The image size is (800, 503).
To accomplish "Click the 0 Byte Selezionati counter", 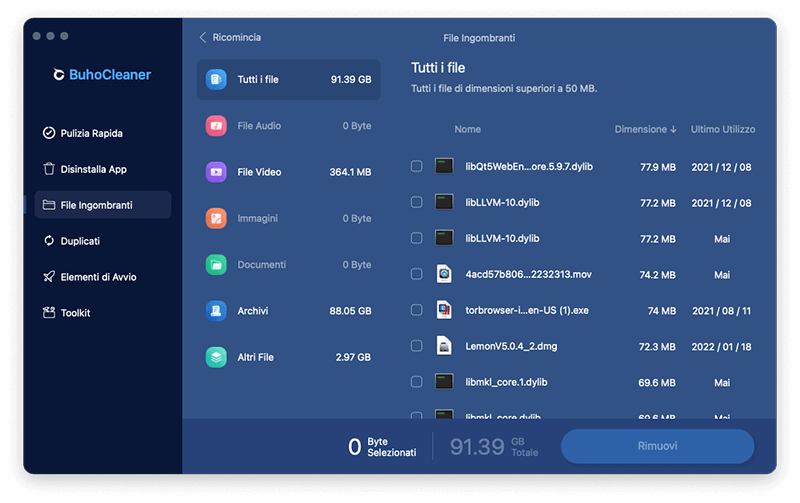I will coord(382,447).
